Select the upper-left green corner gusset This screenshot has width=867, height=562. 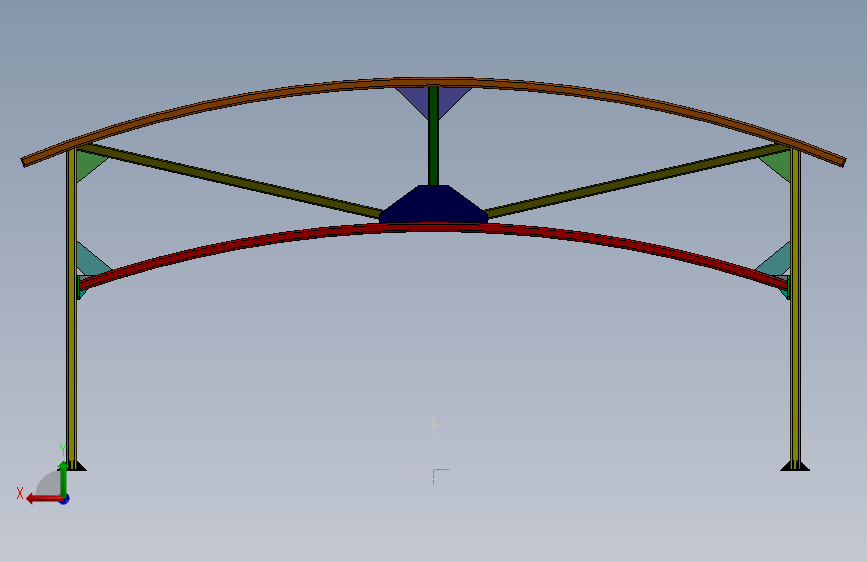pyautogui.click(x=88, y=163)
